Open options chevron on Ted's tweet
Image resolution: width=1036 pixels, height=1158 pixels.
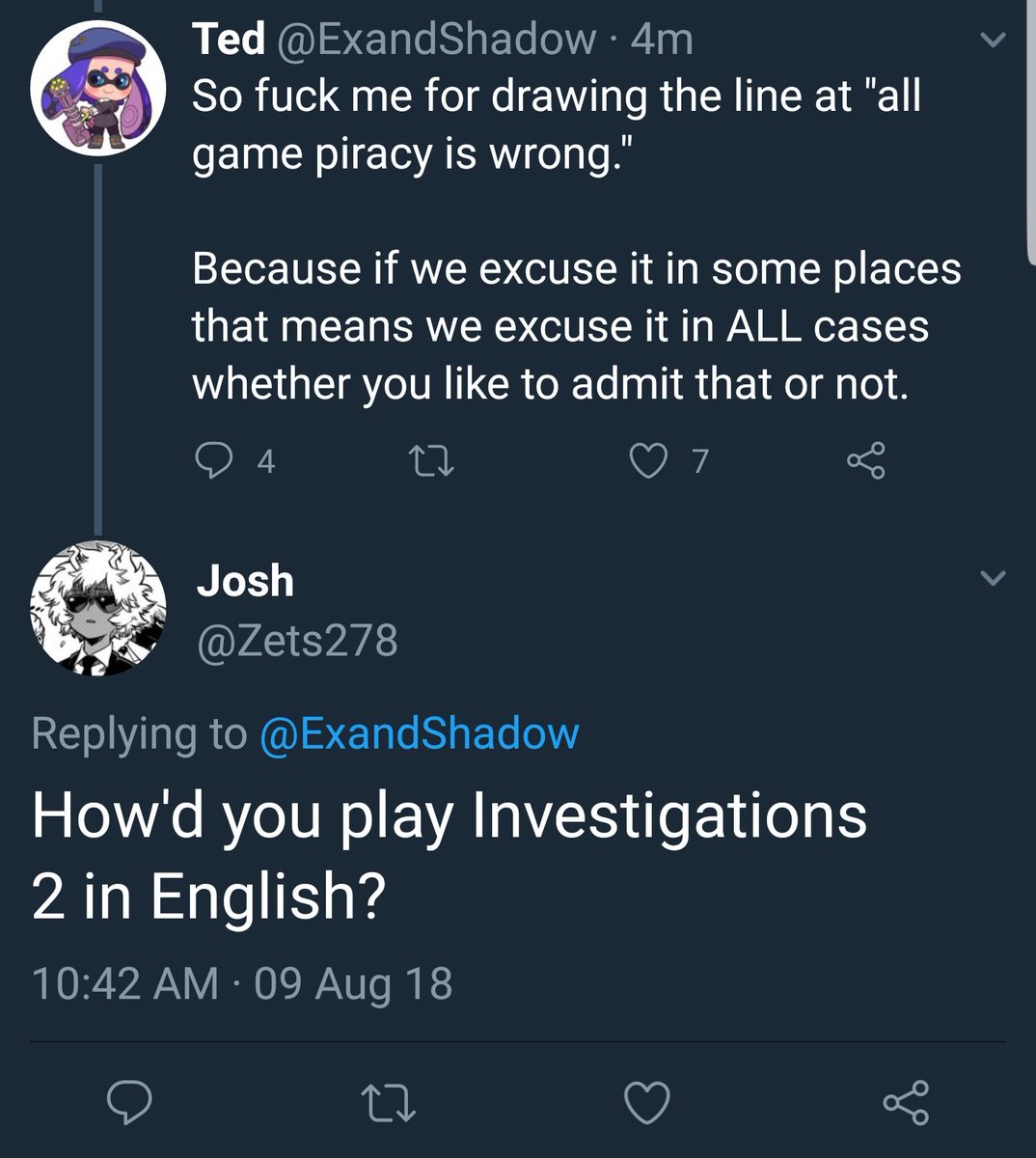[x=993, y=41]
